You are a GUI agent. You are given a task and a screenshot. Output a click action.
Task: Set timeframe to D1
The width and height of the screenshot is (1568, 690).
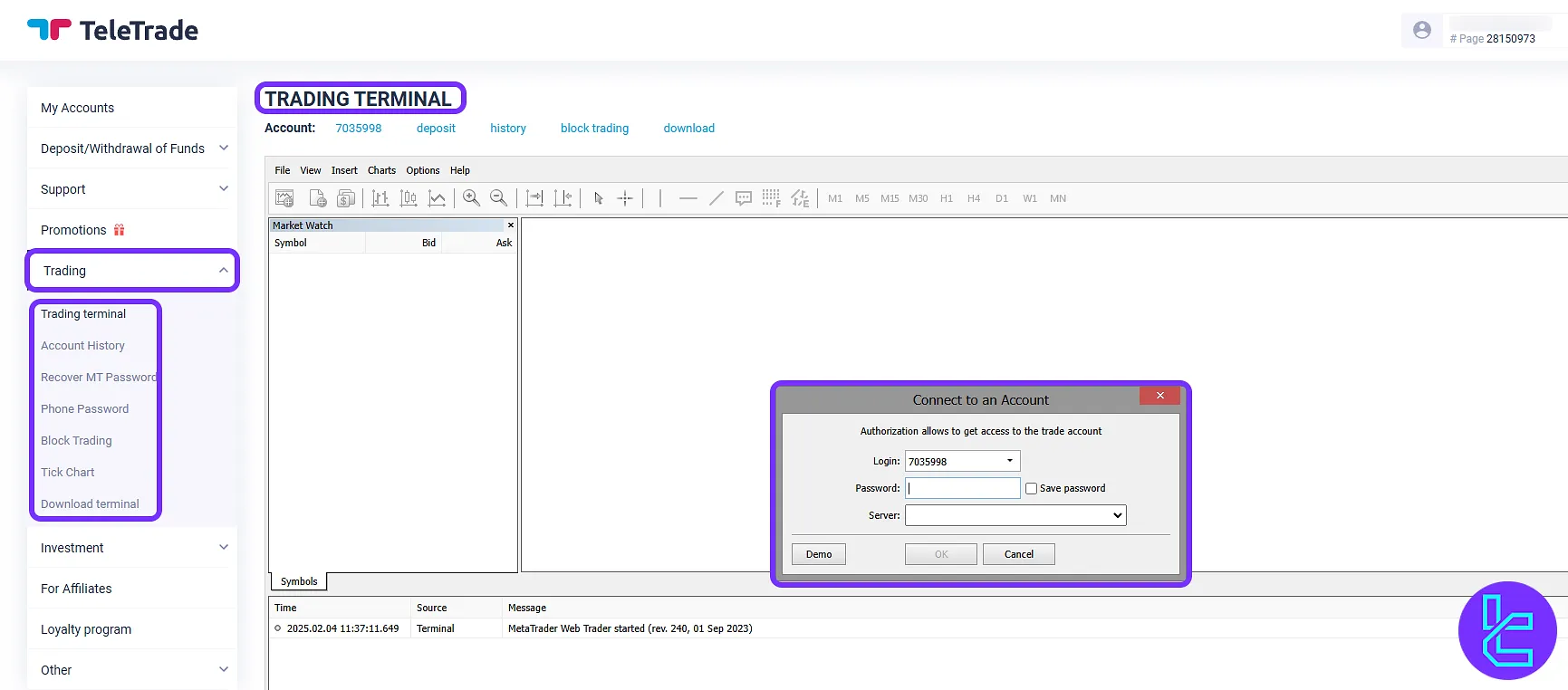(x=1002, y=198)
